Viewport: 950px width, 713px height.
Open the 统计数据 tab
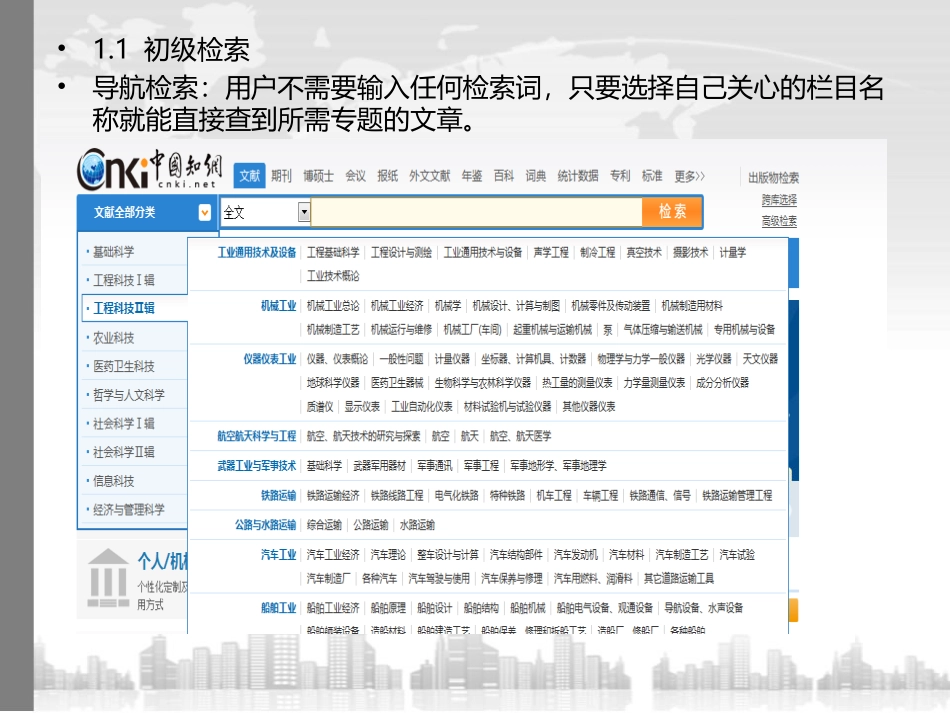[x=578, y=176]
